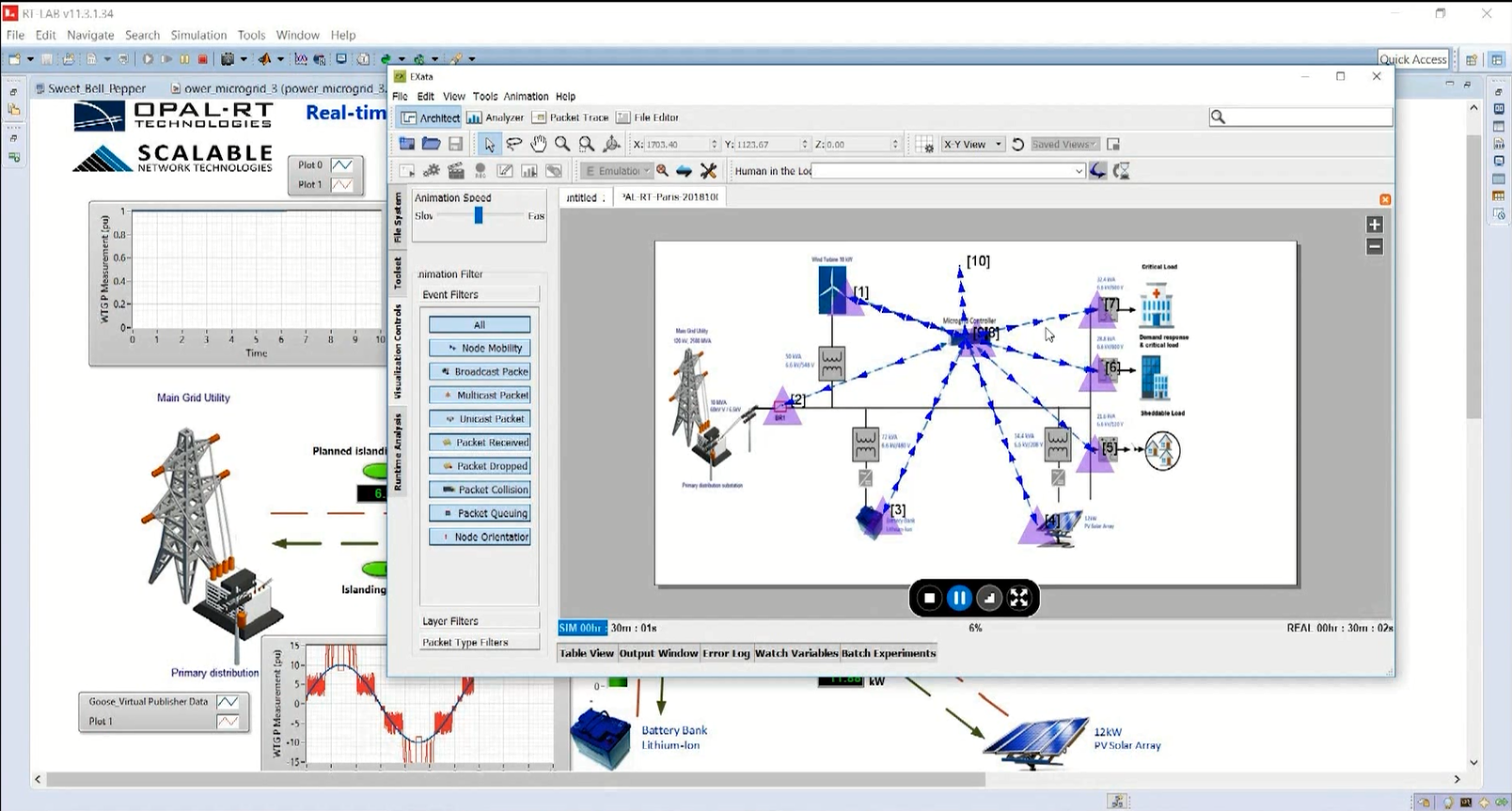Toggle the Broadcast Packet event filter
This screenshot has width=1512, height=811.
pos(480,371)
